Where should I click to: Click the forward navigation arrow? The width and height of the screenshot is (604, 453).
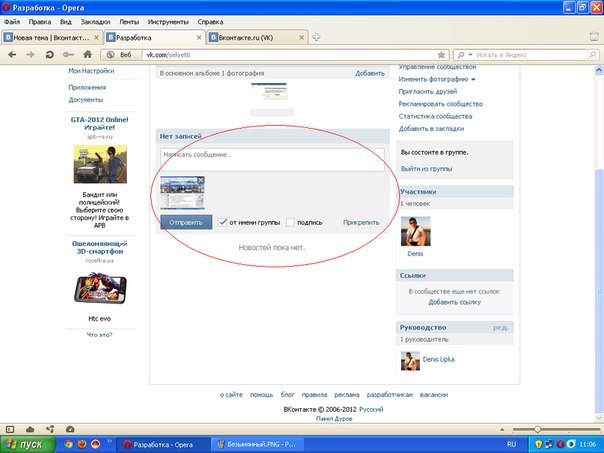pos(30,55)
